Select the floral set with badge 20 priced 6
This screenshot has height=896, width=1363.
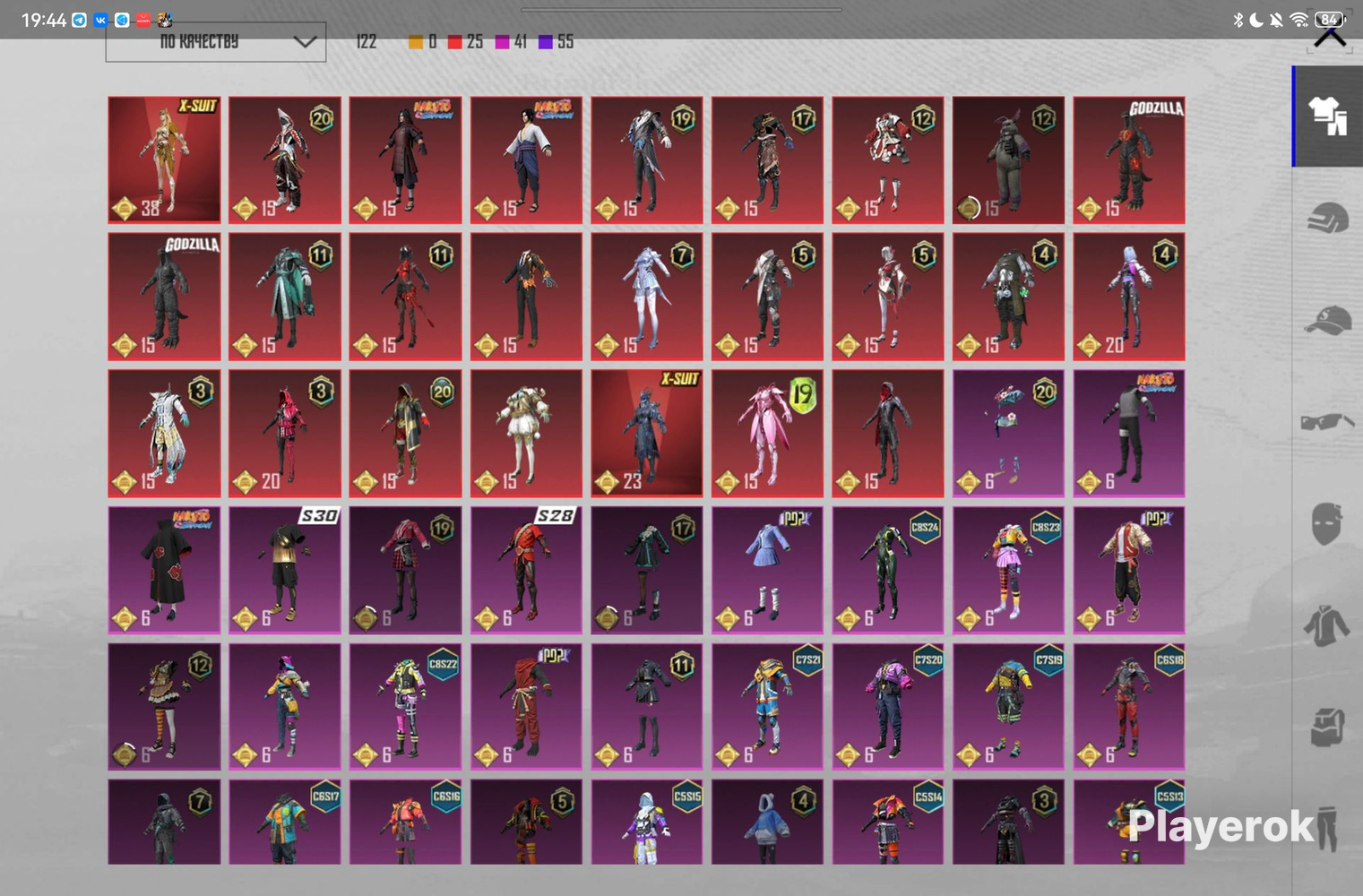point(1008,433)
